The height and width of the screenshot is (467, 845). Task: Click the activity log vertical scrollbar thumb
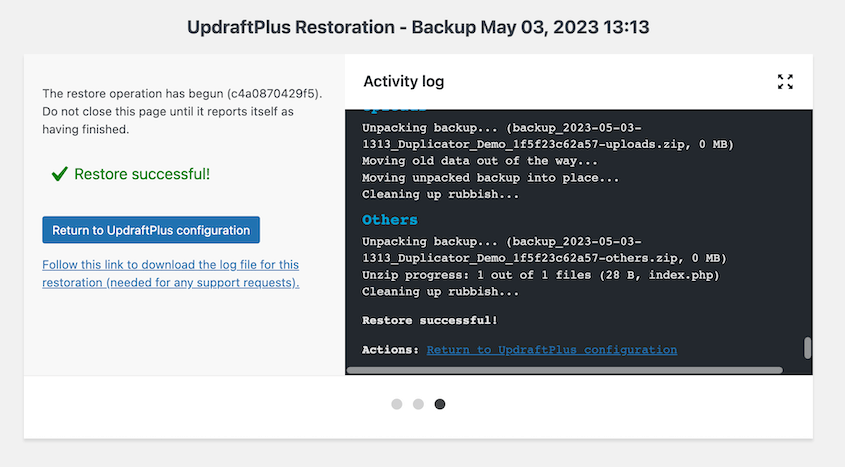(807, 347)
